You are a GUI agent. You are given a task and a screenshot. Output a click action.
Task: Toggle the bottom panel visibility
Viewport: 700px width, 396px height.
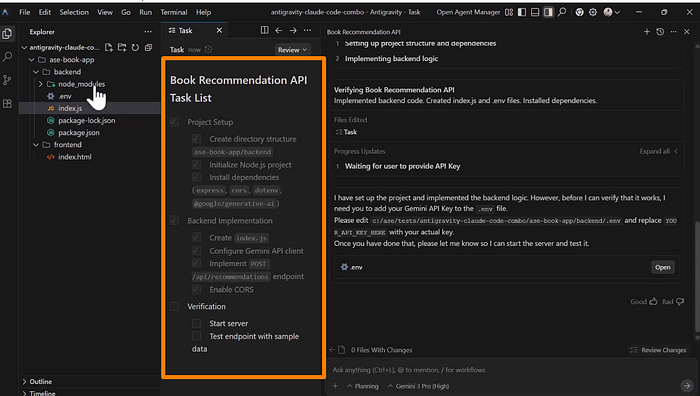coord(535,13)
